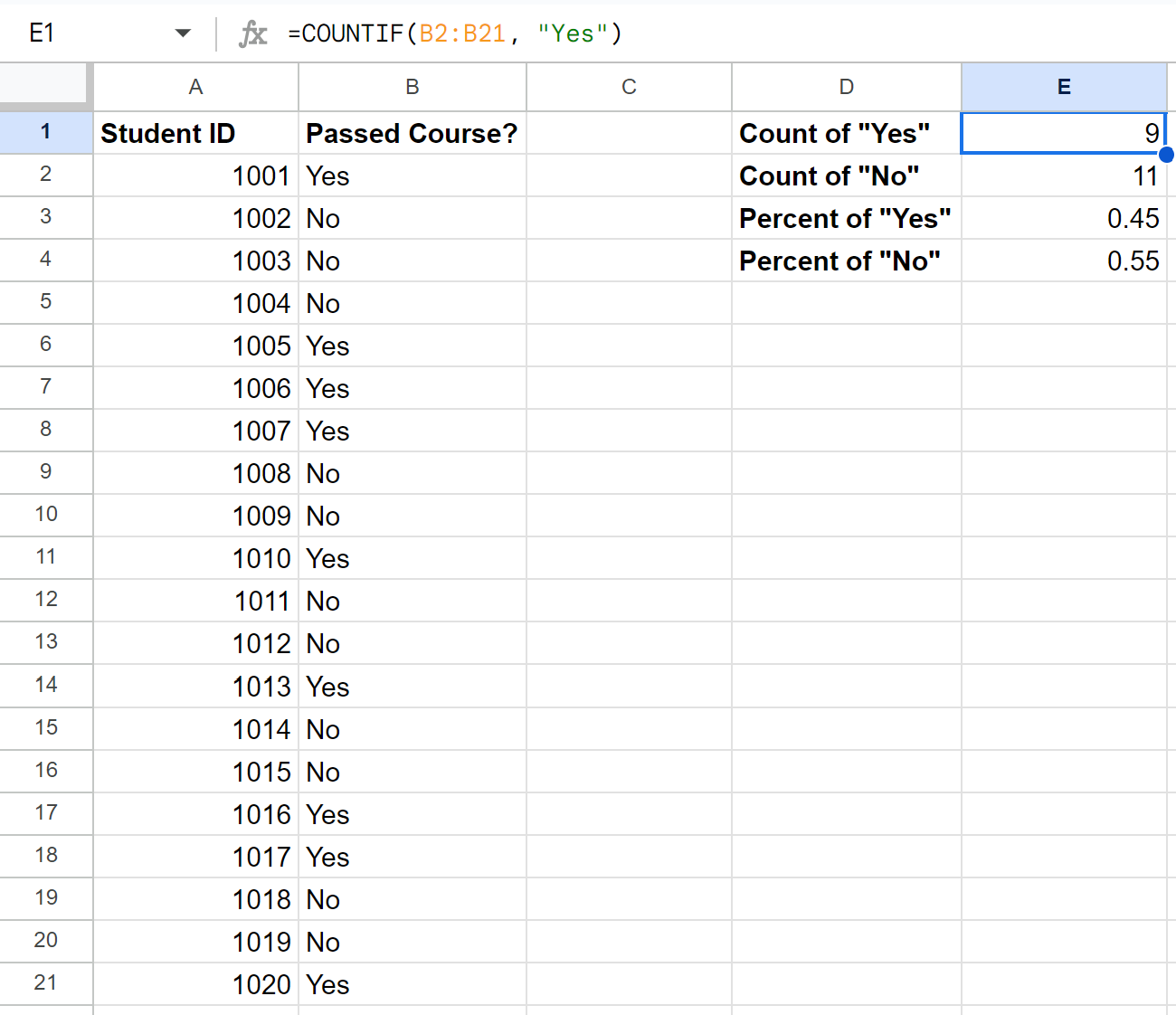Click student ID cell 1005

195,346
